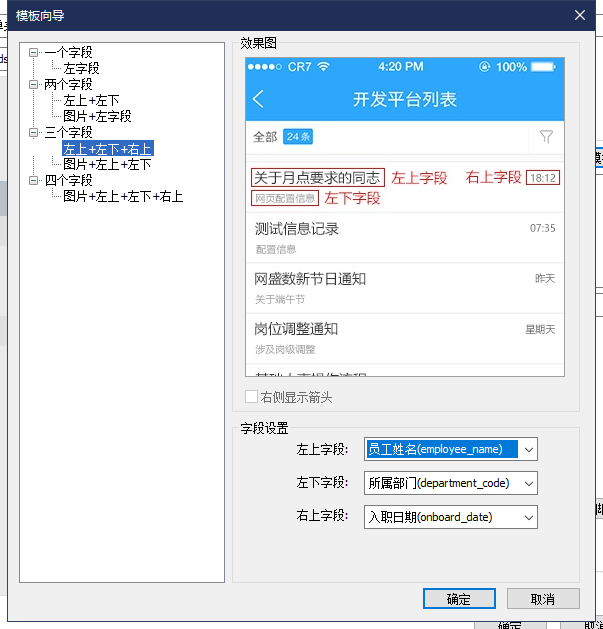Screen dimensions: 603x629
Task: Click 岗位调整通知 row in preview
Action: tap(405, 339)
